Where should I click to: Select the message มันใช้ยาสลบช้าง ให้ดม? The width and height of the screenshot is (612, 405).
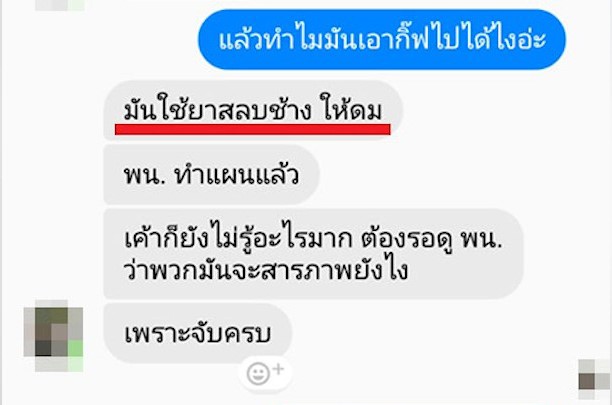(x=253, y=110)
